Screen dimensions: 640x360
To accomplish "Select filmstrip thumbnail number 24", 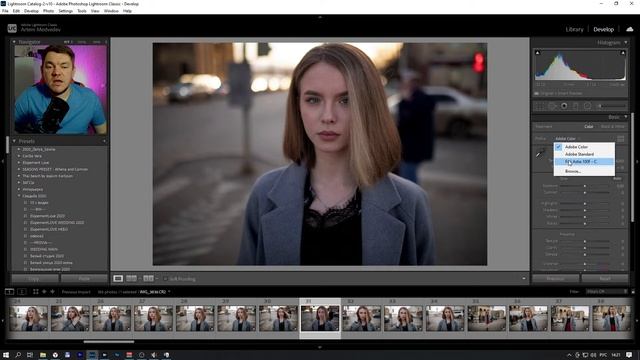I will tap(29, 318).
